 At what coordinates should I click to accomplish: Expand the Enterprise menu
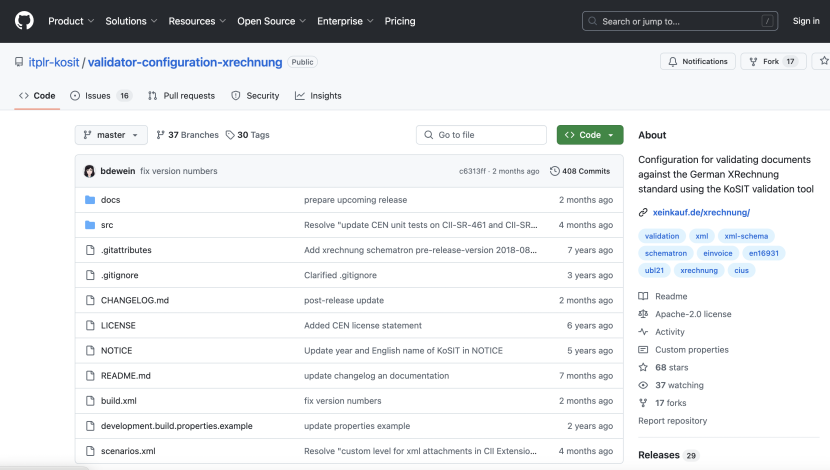pos(345,21)
